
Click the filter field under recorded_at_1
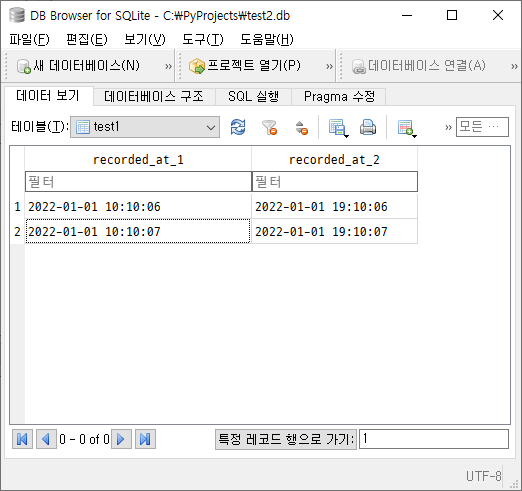138,182
